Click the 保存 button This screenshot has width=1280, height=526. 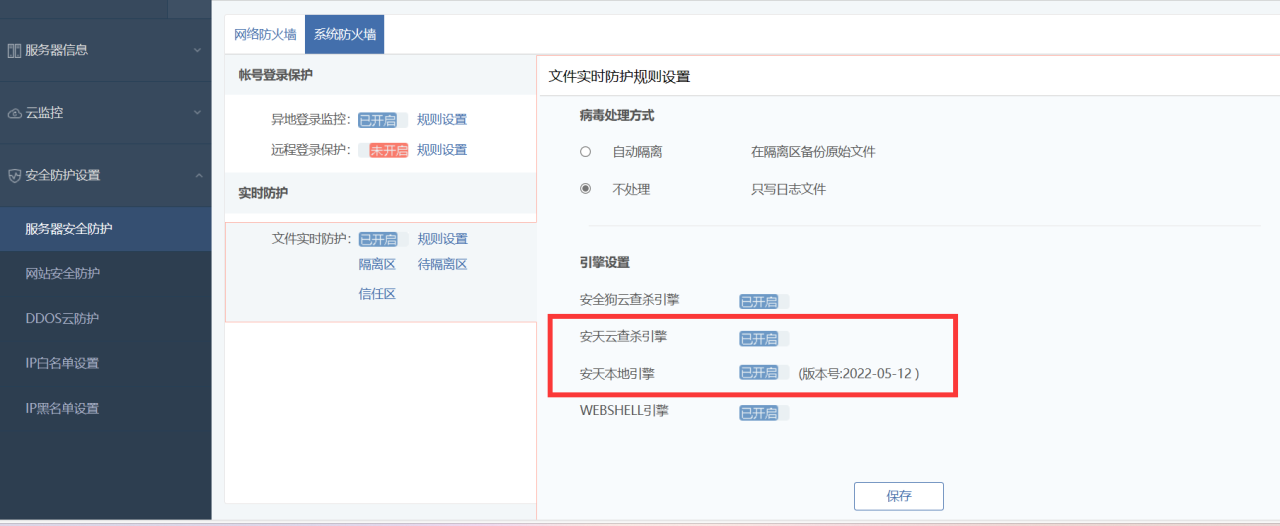(x=898, y=496)
